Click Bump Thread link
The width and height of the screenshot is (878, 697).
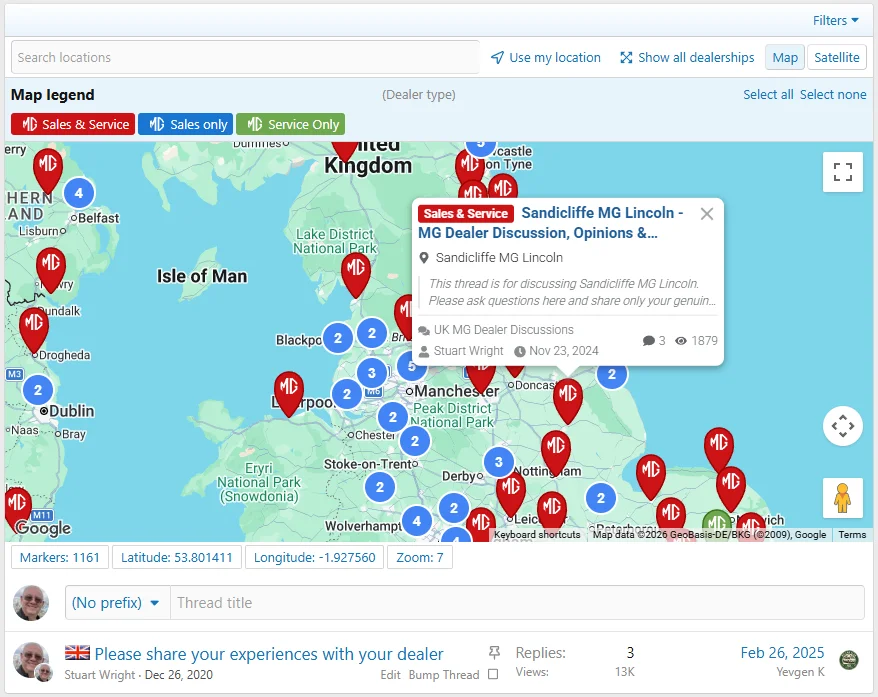tap(444, 675)
